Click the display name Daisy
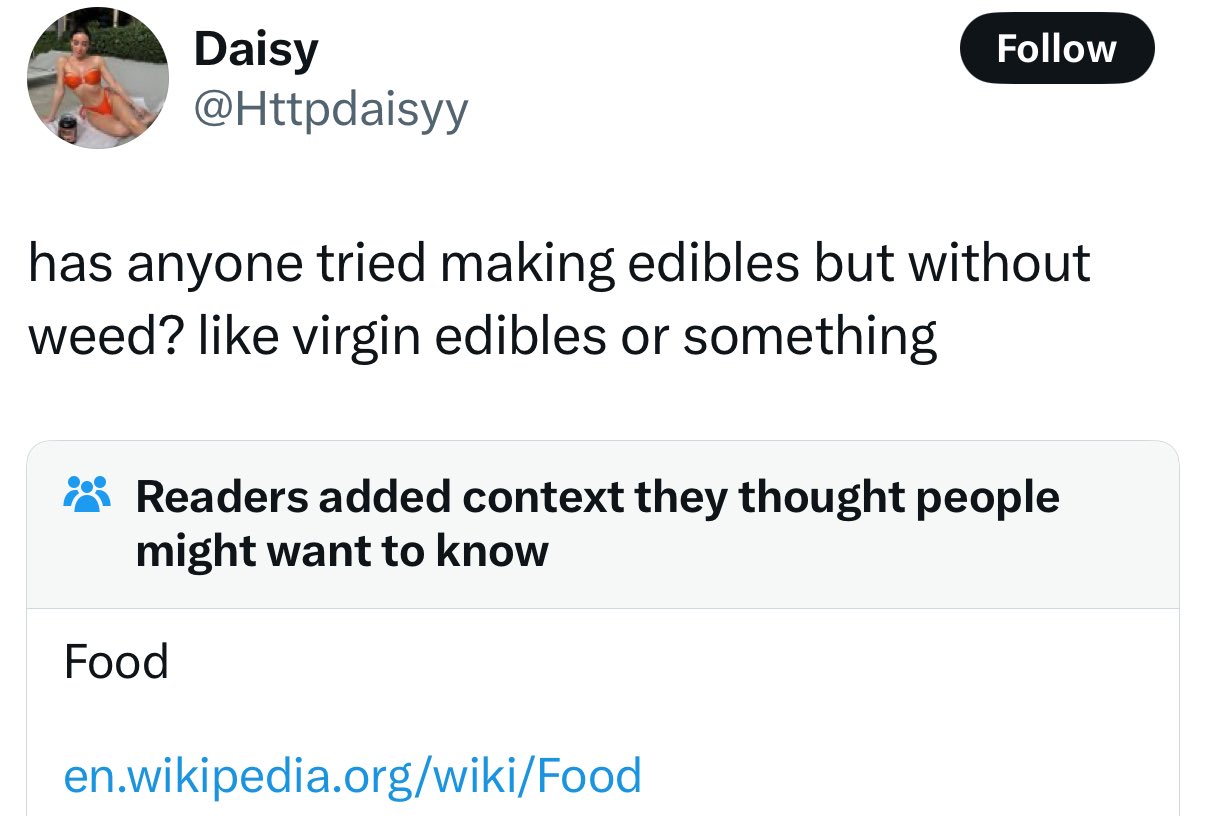This screenshot has height=816, width=1206. [256, 48]
